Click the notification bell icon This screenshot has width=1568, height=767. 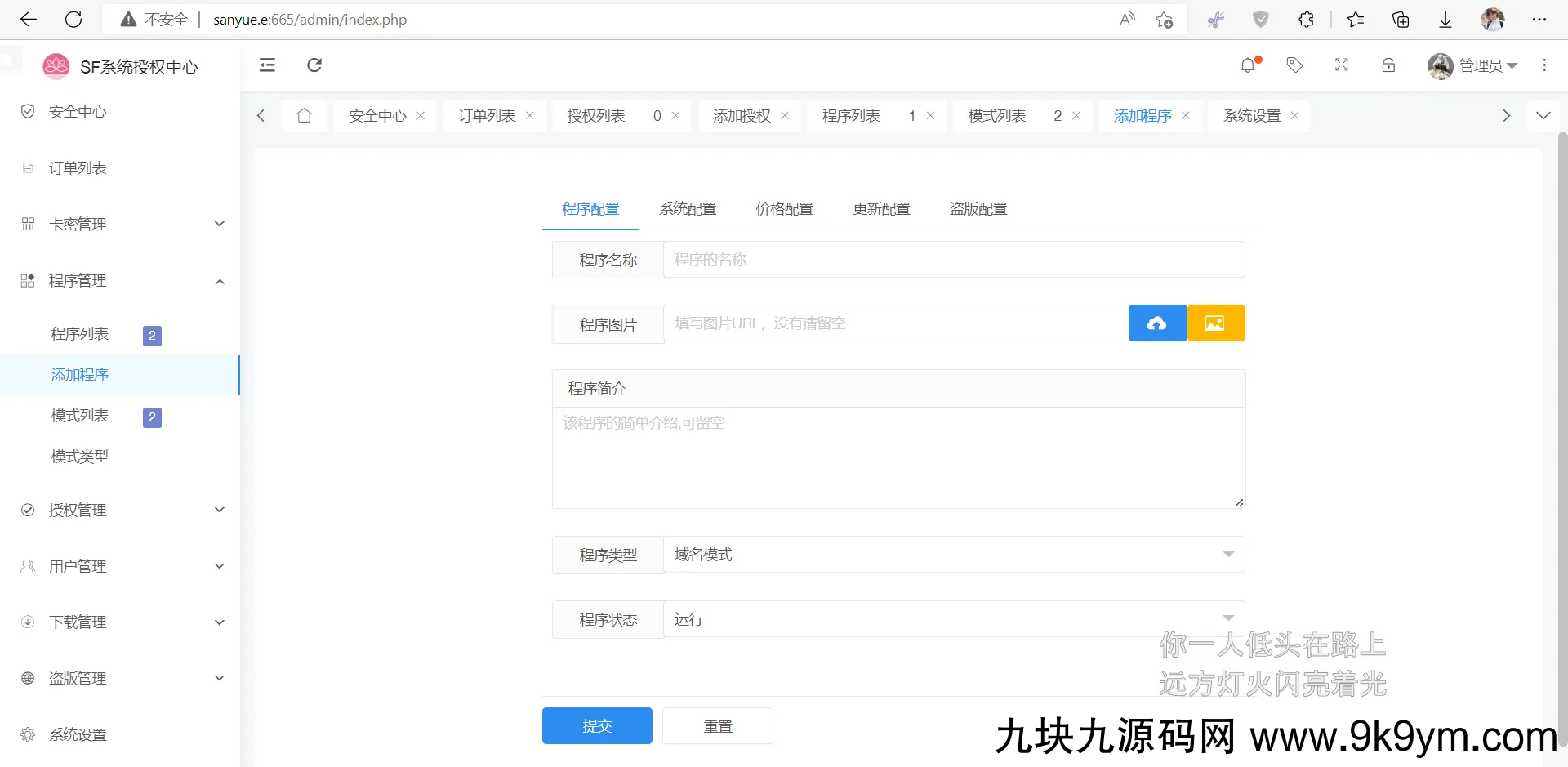[x=1248, y=65]
